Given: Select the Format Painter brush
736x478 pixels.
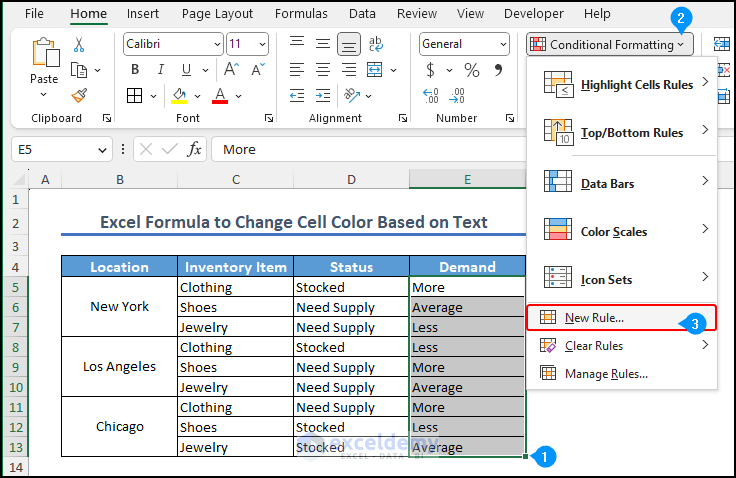Looking at the screenshot, I should click(79, 94).
